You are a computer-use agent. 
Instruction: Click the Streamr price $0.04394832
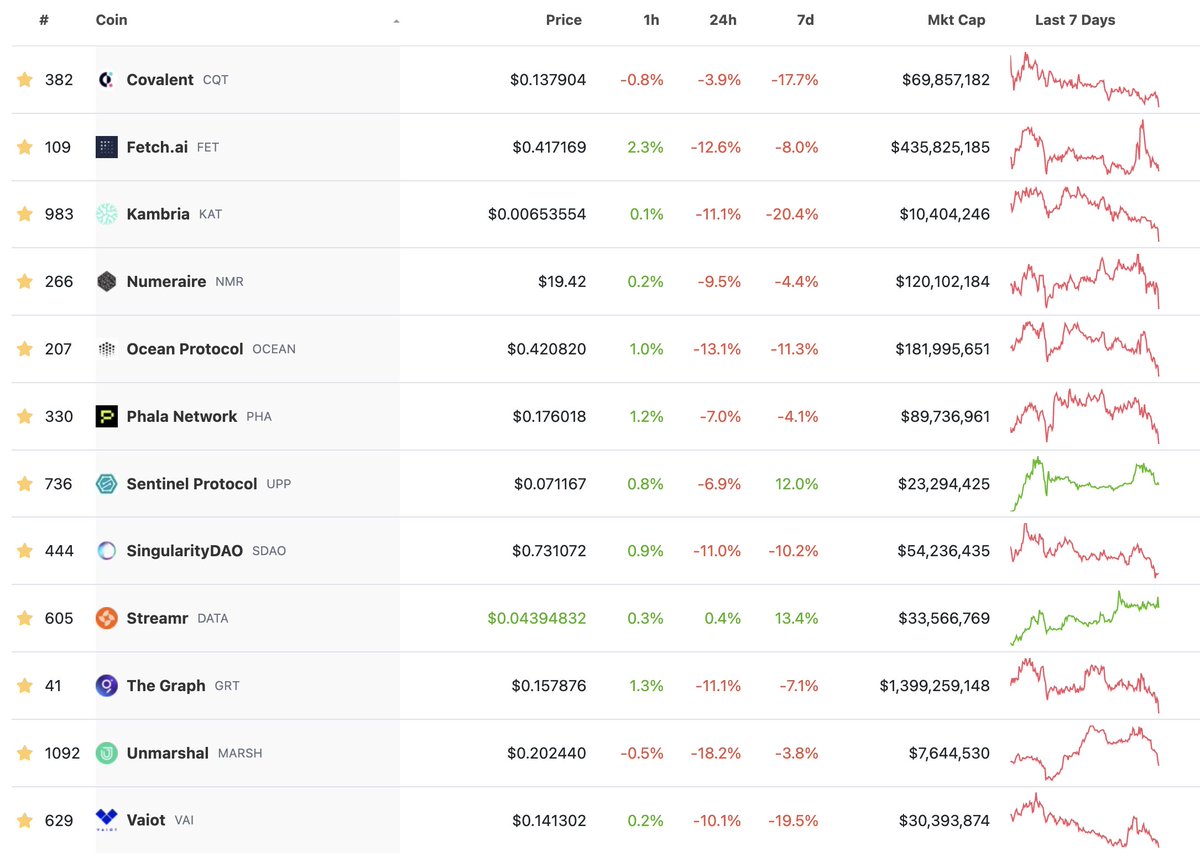tap(537, 618)
